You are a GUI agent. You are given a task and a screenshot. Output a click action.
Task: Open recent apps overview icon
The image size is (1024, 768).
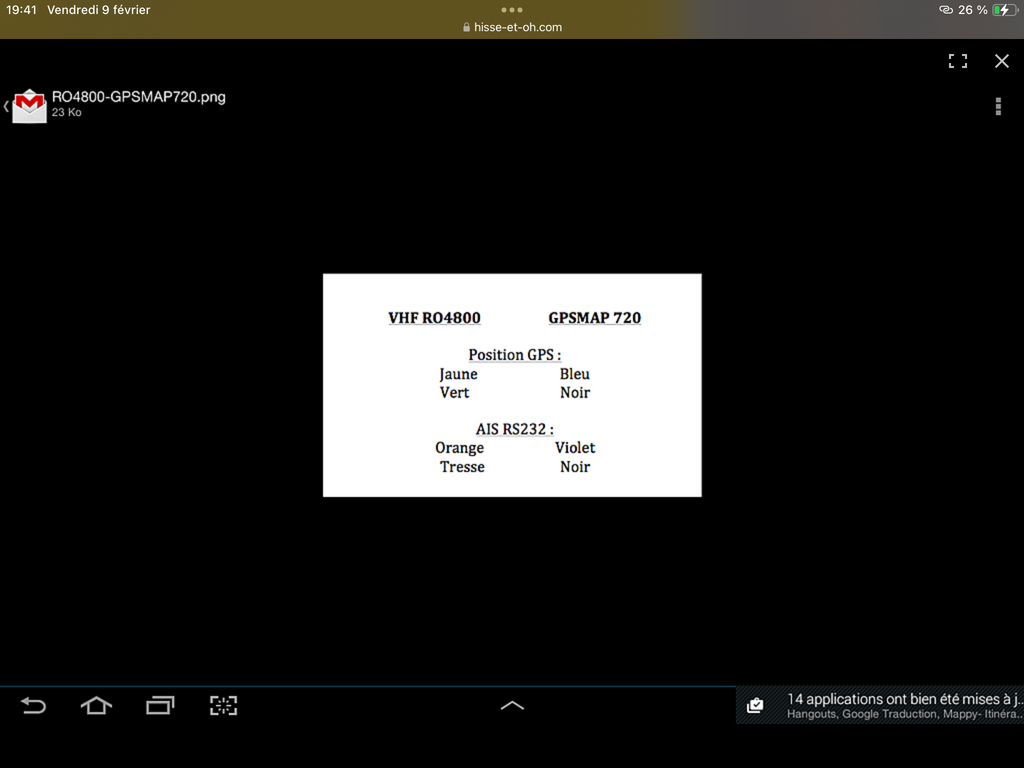click(160, 705)
